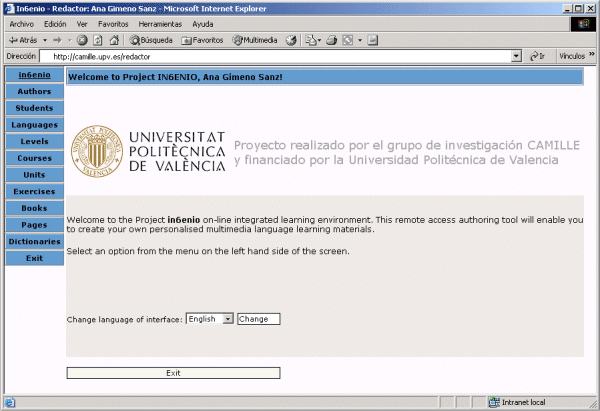Open the Archivo menu
This screenshot has width=600, height=411.
[21, 24]
